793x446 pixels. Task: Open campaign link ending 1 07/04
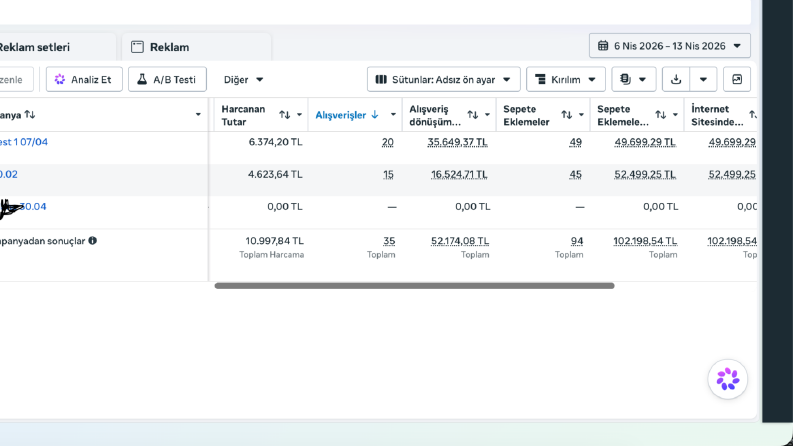(x=24, y=142)
